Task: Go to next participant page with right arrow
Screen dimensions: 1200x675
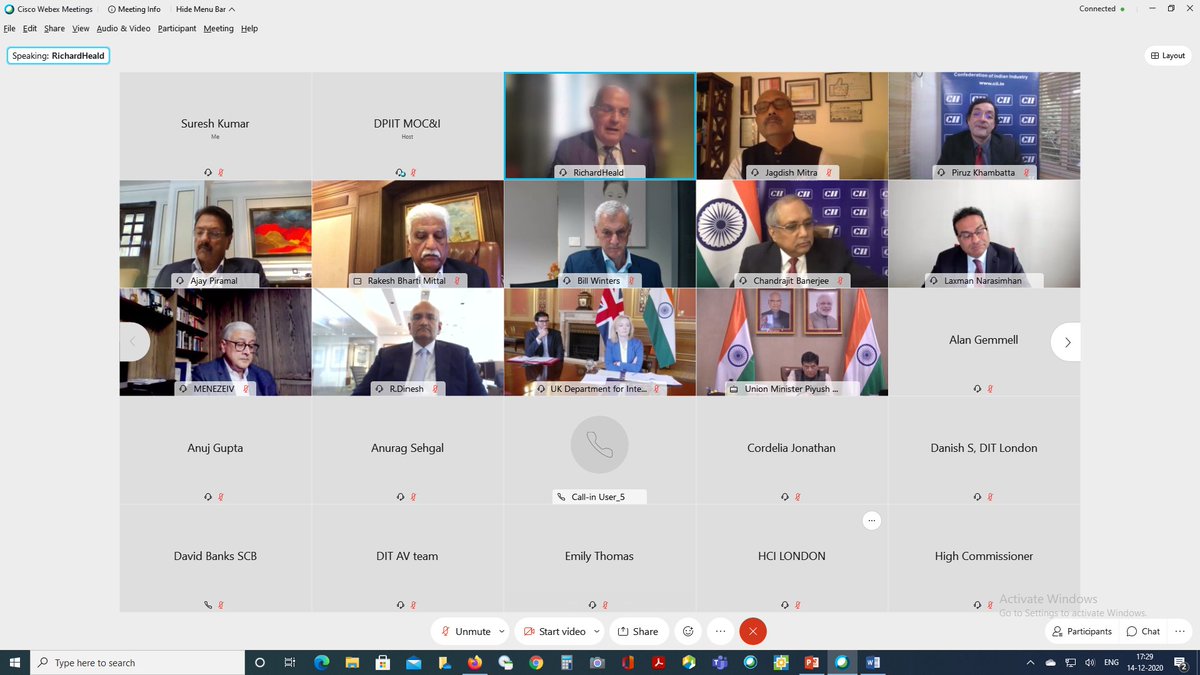Action: point(1066,341)
